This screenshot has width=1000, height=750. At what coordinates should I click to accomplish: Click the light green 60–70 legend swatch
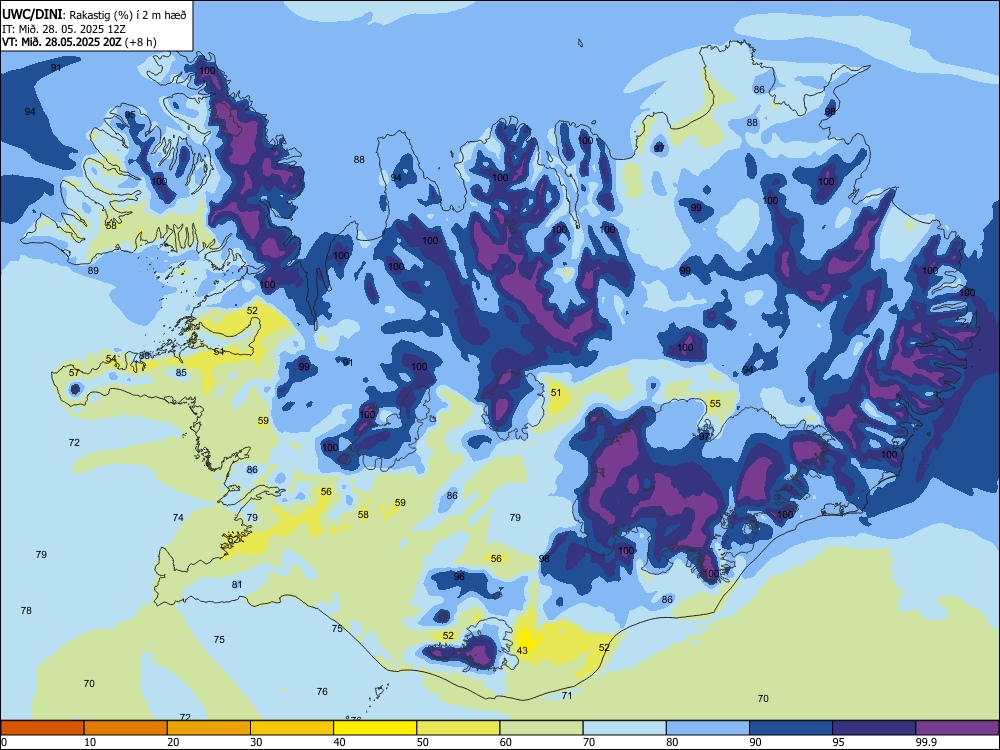[541, 728]
